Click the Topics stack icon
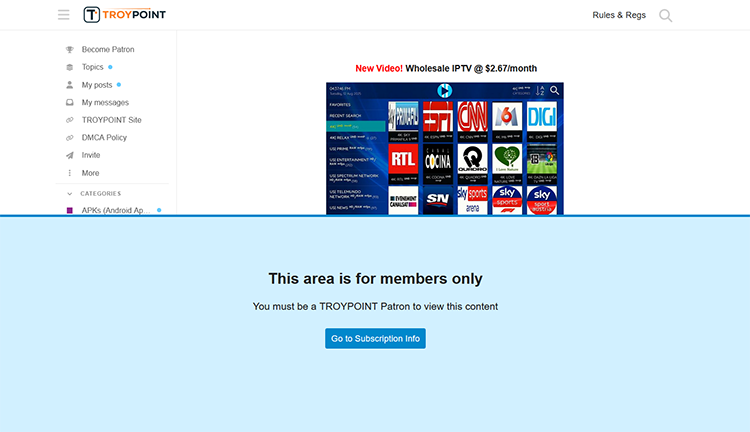The width and height of the screenshot is (750, 432). pos(69,67)
